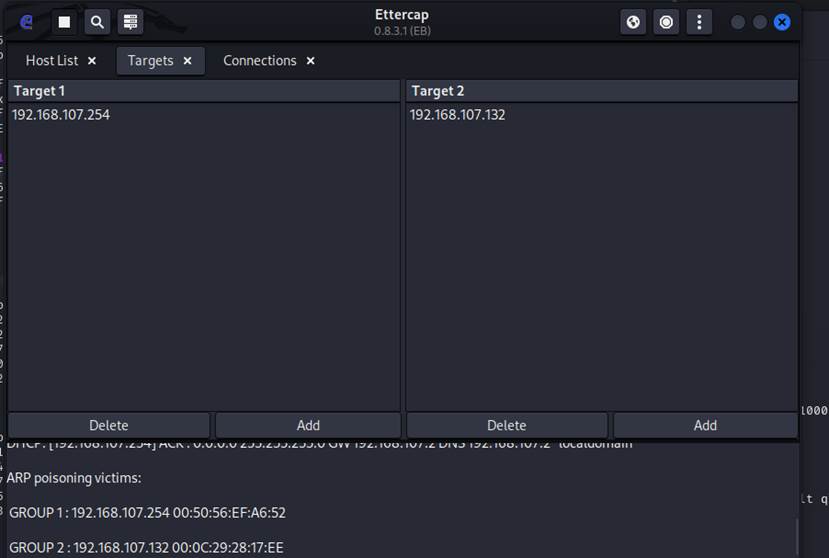Click the Target 1 column header
Viewport: 829px width, 558px height.
204,91
